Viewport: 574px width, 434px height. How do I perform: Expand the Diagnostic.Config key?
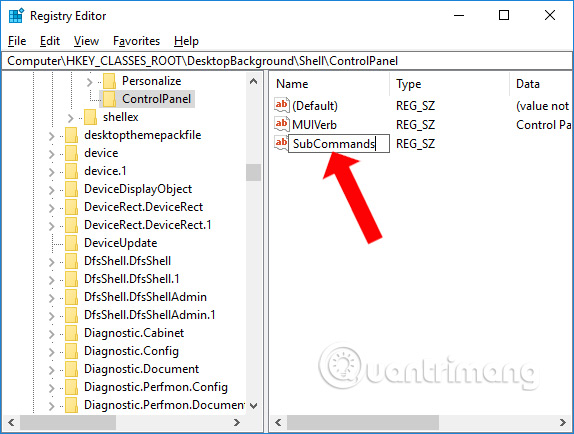tap(52, 352)
